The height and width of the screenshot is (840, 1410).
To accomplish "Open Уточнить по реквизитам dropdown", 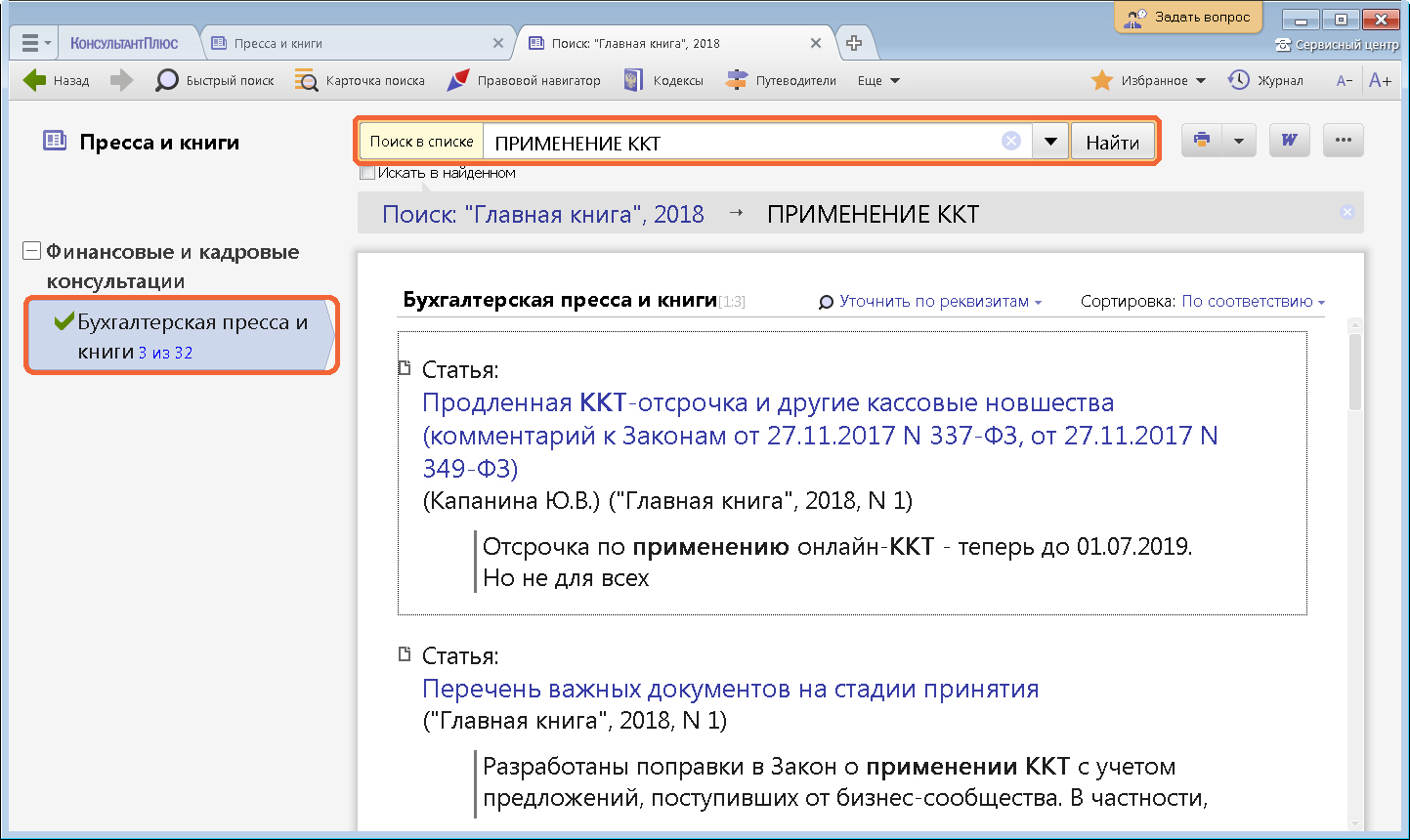I will coord(930,302).
